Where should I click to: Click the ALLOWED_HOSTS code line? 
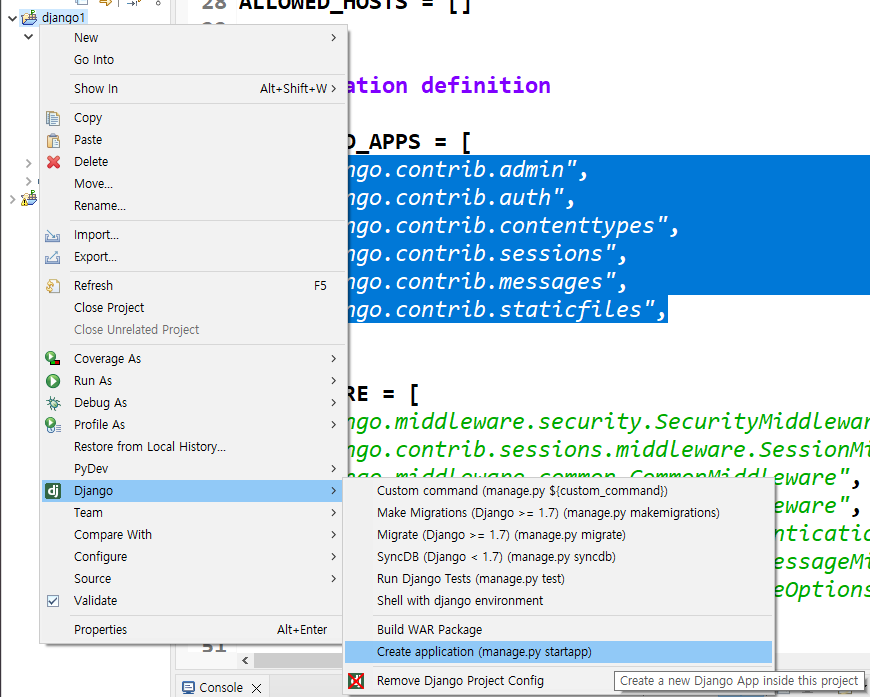(355, 5)
